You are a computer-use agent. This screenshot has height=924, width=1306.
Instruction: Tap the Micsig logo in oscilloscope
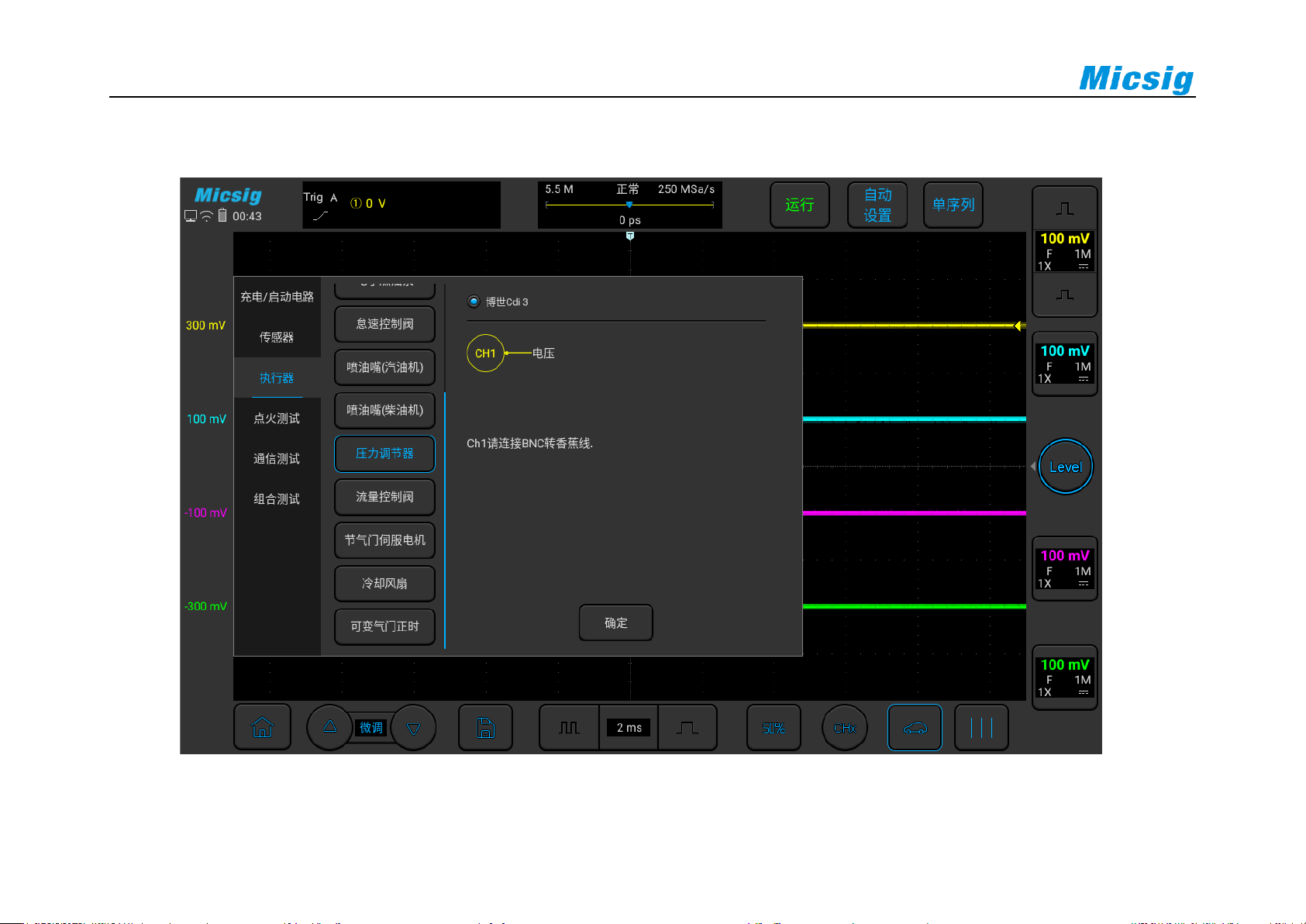[x=228, y=195]
